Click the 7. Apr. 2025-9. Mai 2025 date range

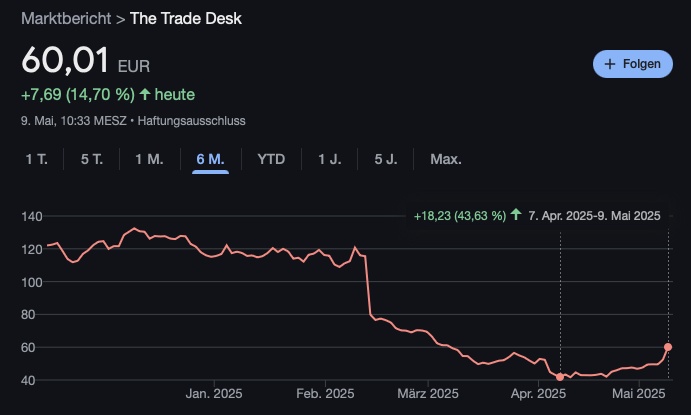tap(594, 216)
